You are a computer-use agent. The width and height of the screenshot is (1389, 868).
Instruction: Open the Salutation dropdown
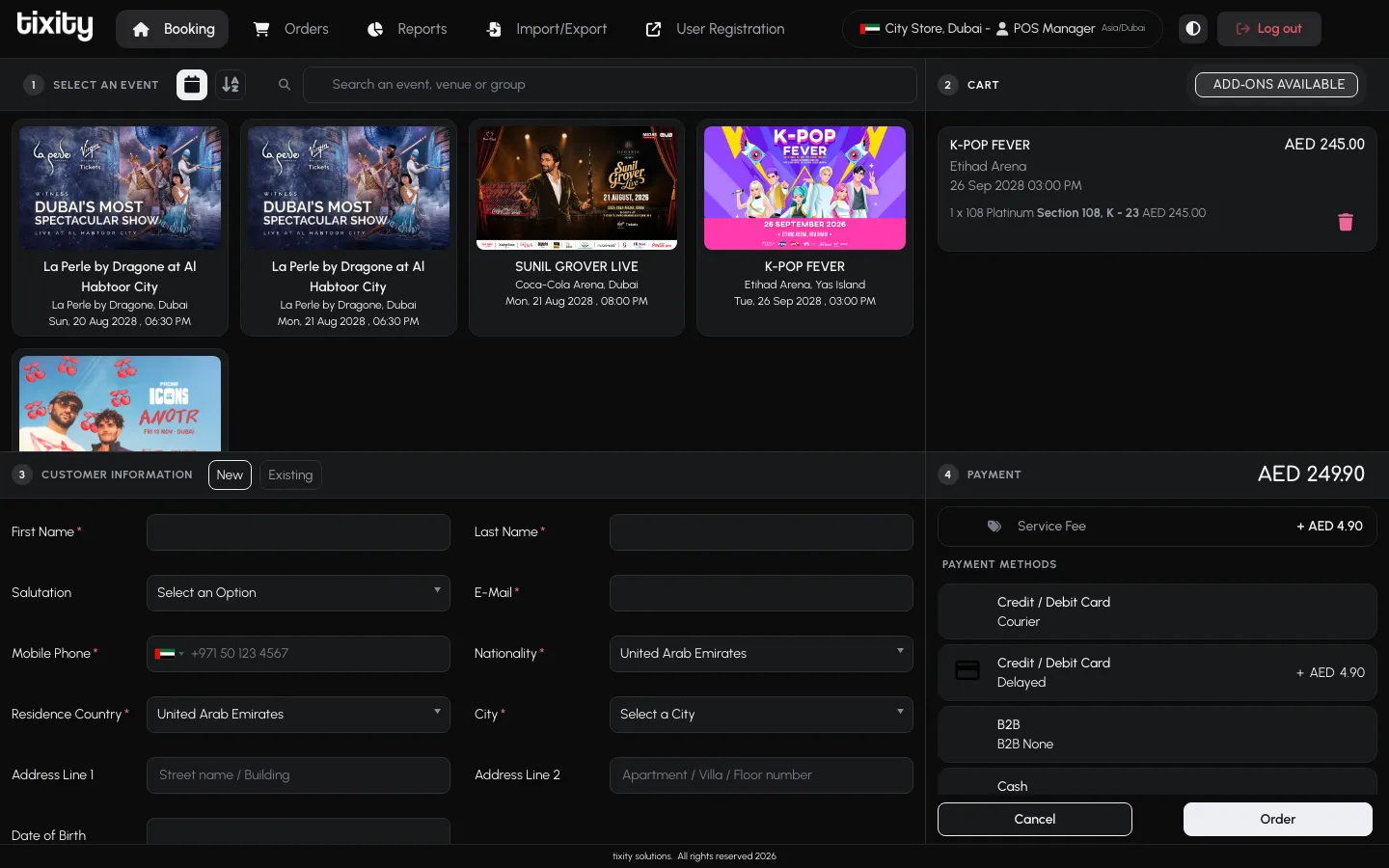[298, 593]
